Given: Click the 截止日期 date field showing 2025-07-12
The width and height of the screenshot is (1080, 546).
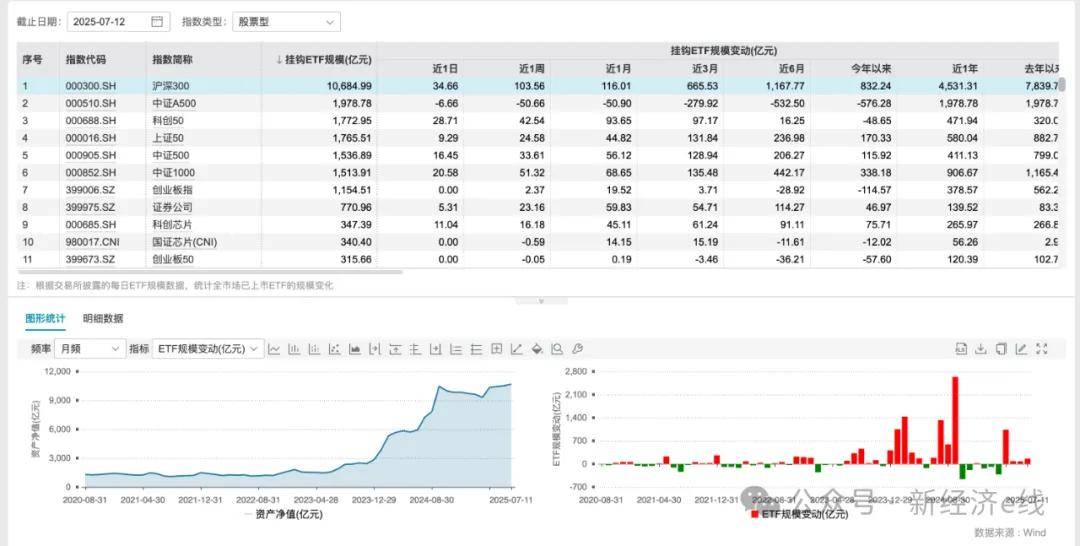Looking at the screenshot, I should click(x=118, y=21).
